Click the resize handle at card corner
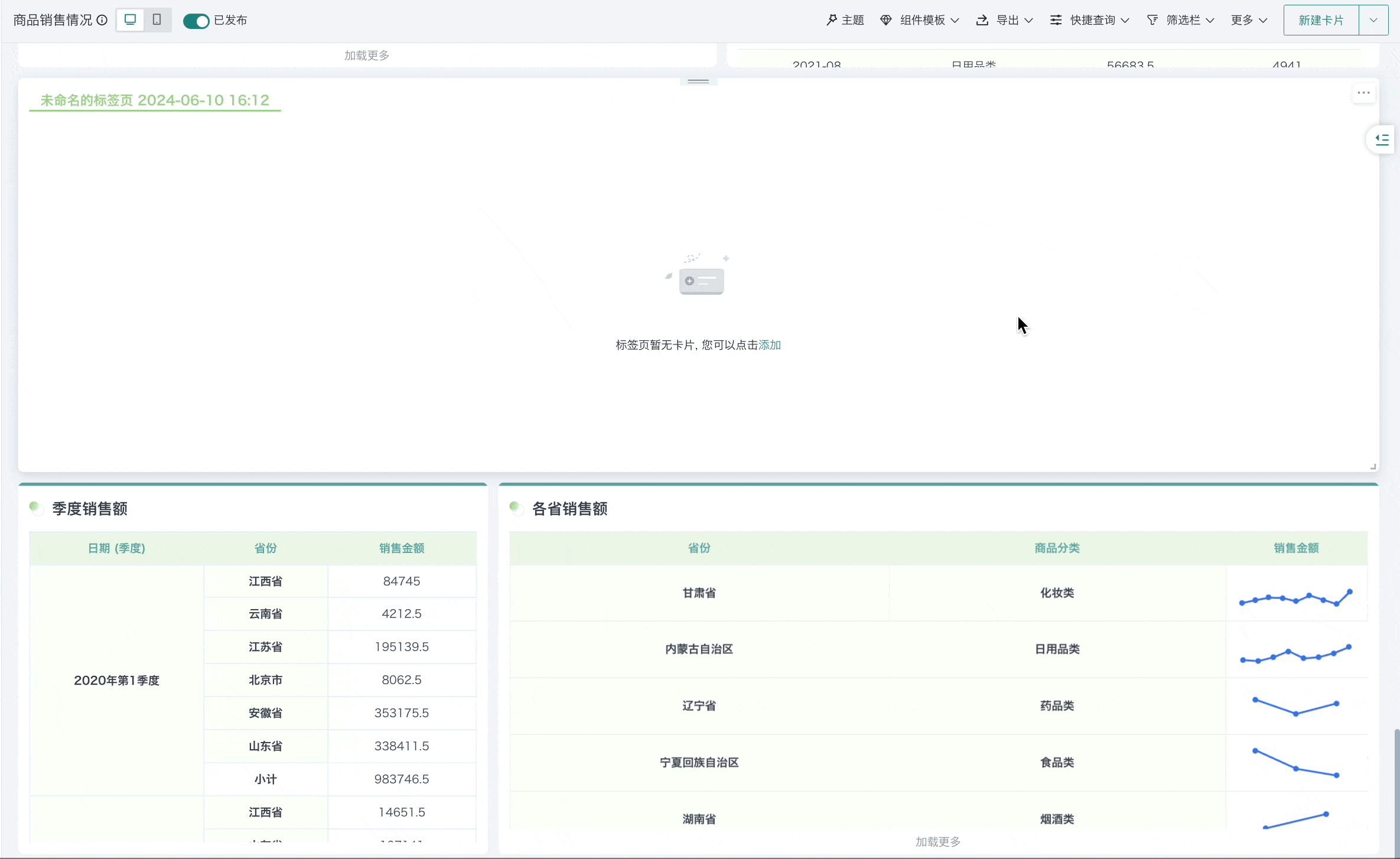 (x=1373, y=467)
